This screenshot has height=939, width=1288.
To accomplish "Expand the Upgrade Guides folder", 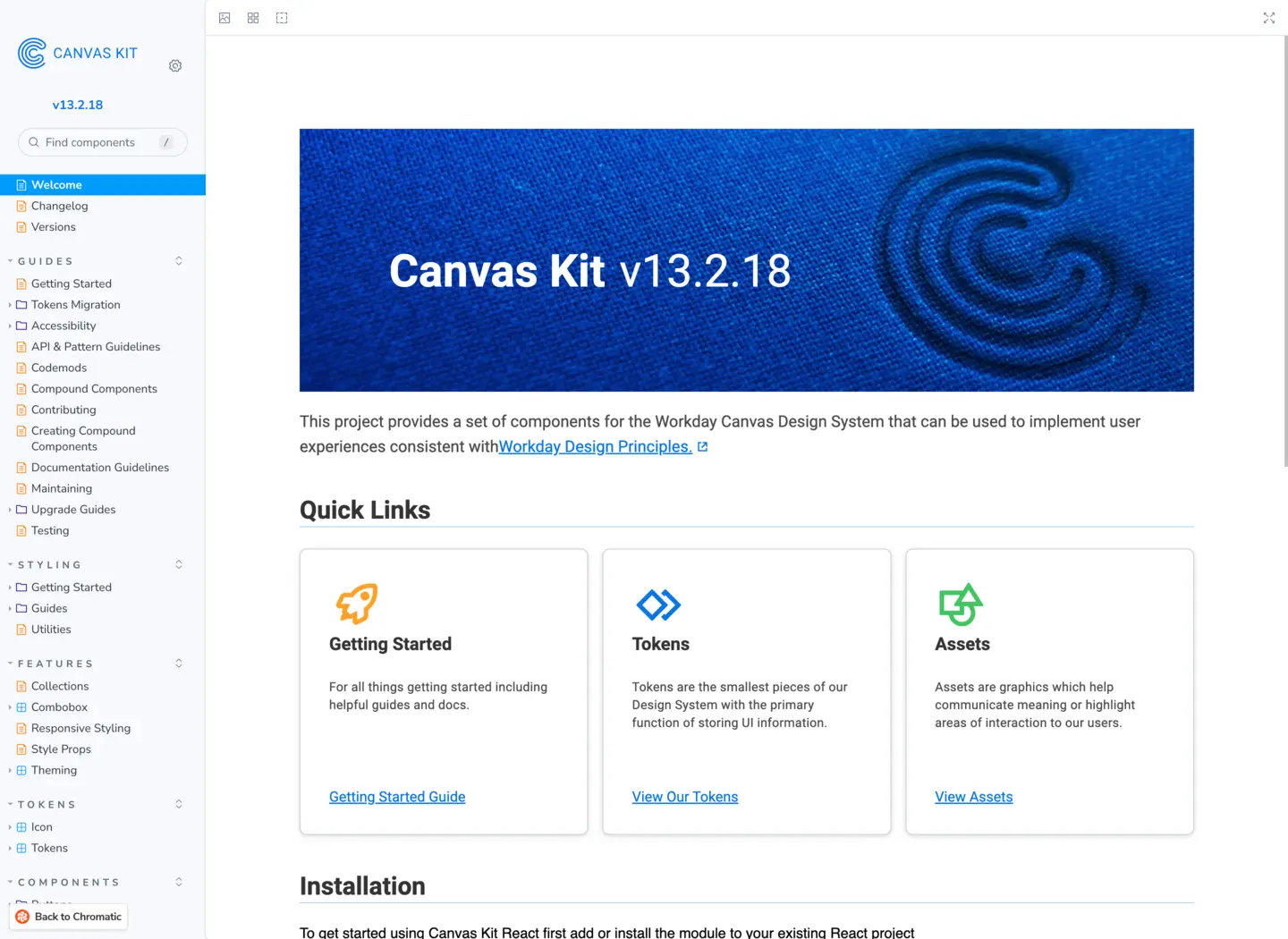I will point(10,510).
